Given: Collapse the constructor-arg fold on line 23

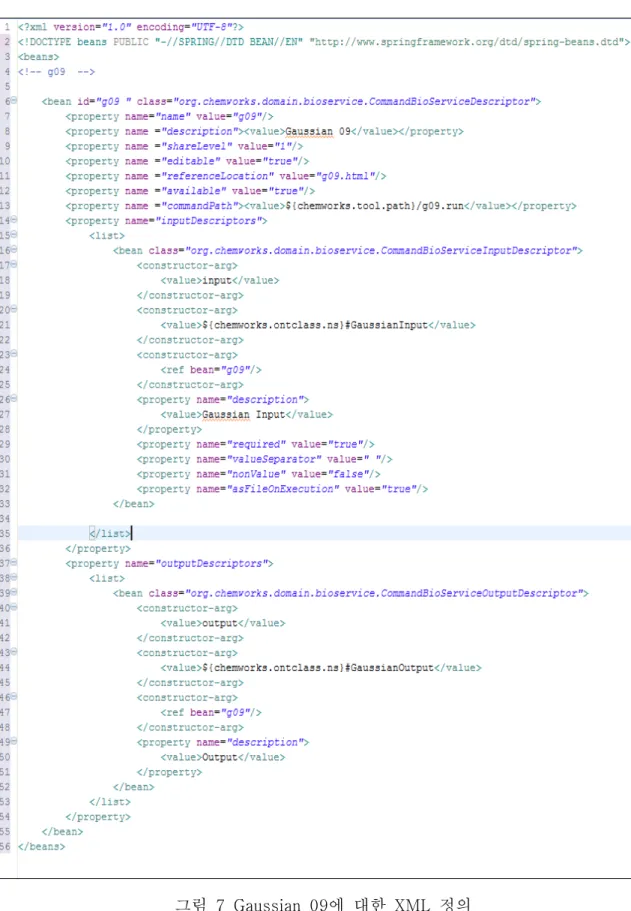Looking at the screenshot, I should coord(14,354).
